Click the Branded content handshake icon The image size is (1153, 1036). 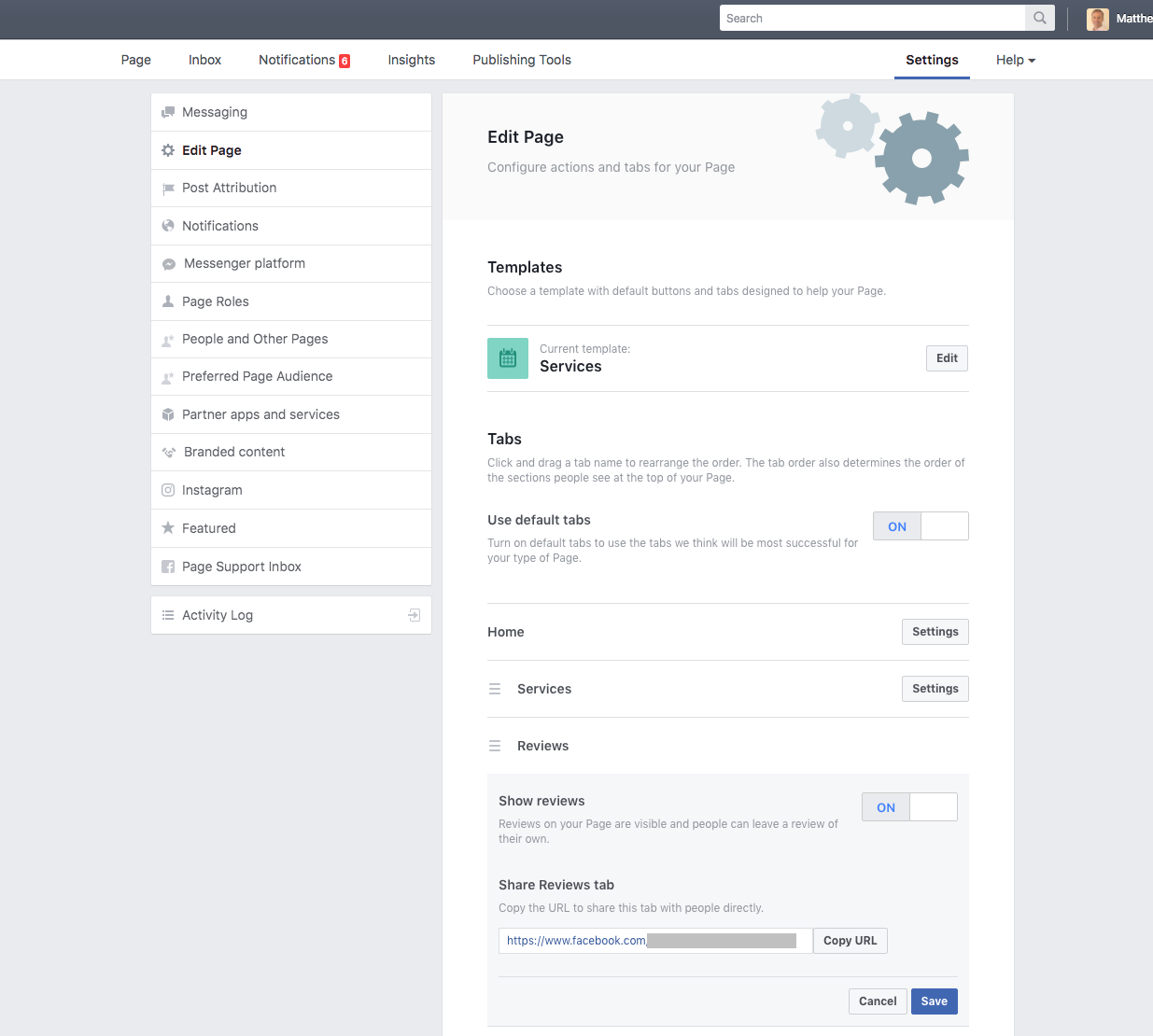[169, 453]
